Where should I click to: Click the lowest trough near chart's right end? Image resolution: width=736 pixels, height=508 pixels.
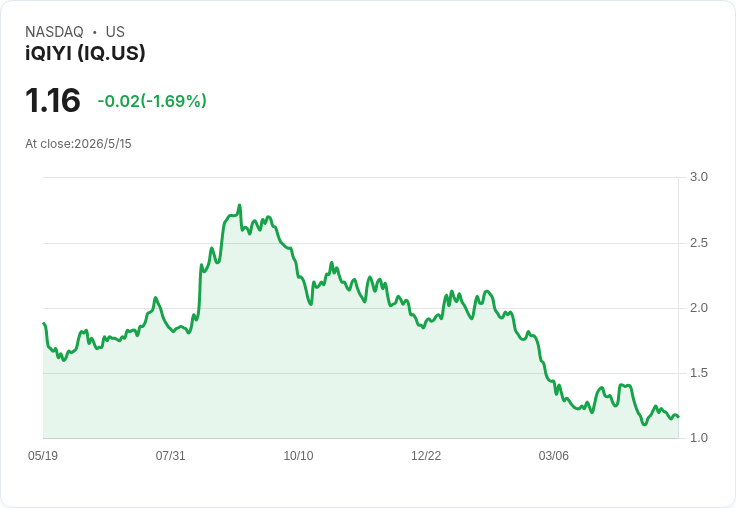(x=644, y=424)
